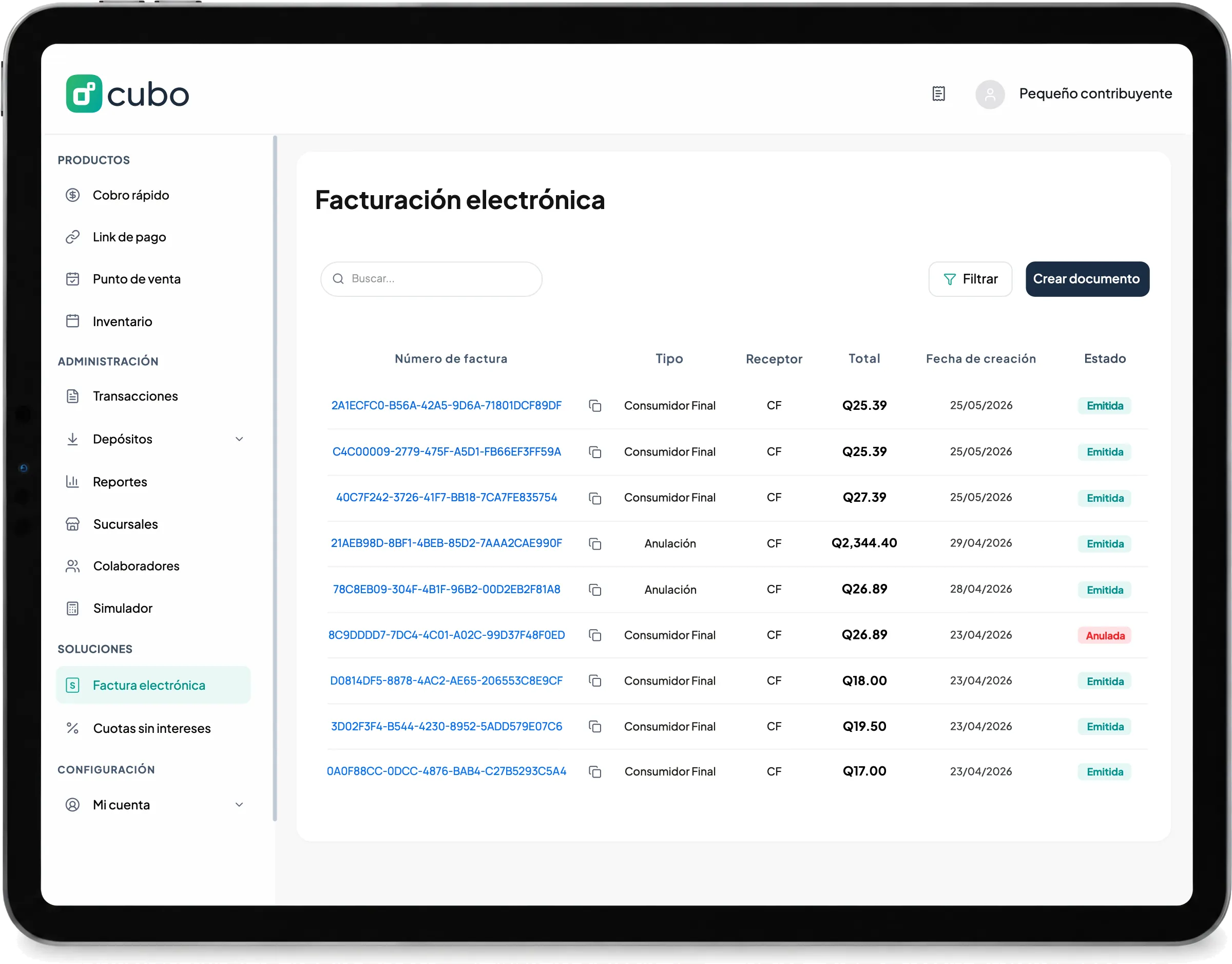This screenshot has width=1232, height=964.
Task: Copy invoice number 40C7F242-3726-41F7-BB18-7CA7FE835754
Action: pos(595,498)
